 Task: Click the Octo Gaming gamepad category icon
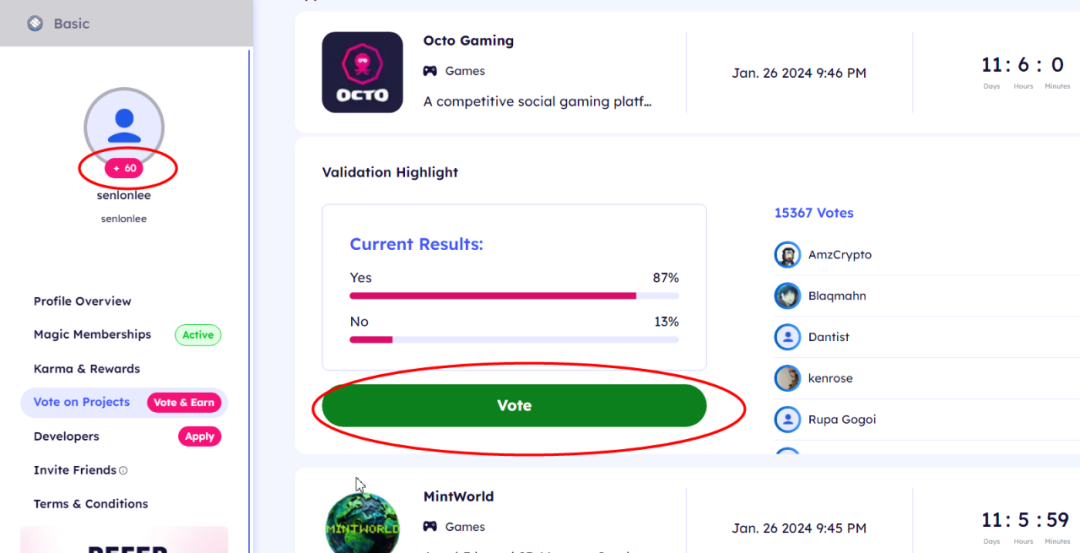click(x=430, y=71)
